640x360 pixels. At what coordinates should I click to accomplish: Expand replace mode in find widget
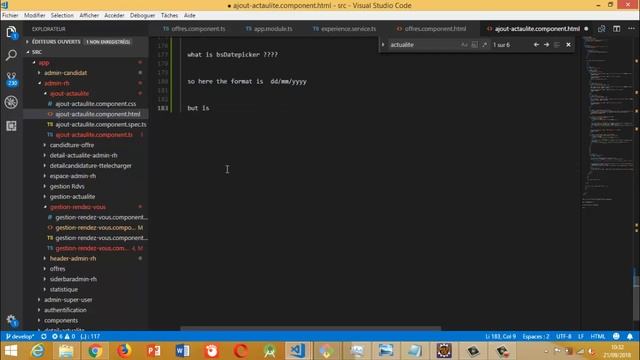383,45
